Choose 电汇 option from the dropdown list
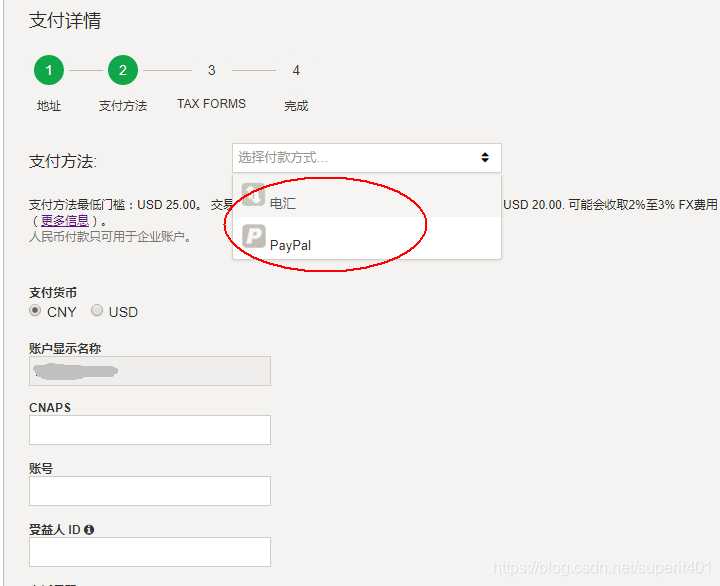The width and height of the screenshot is (720, 586). (x=366, y=196)
